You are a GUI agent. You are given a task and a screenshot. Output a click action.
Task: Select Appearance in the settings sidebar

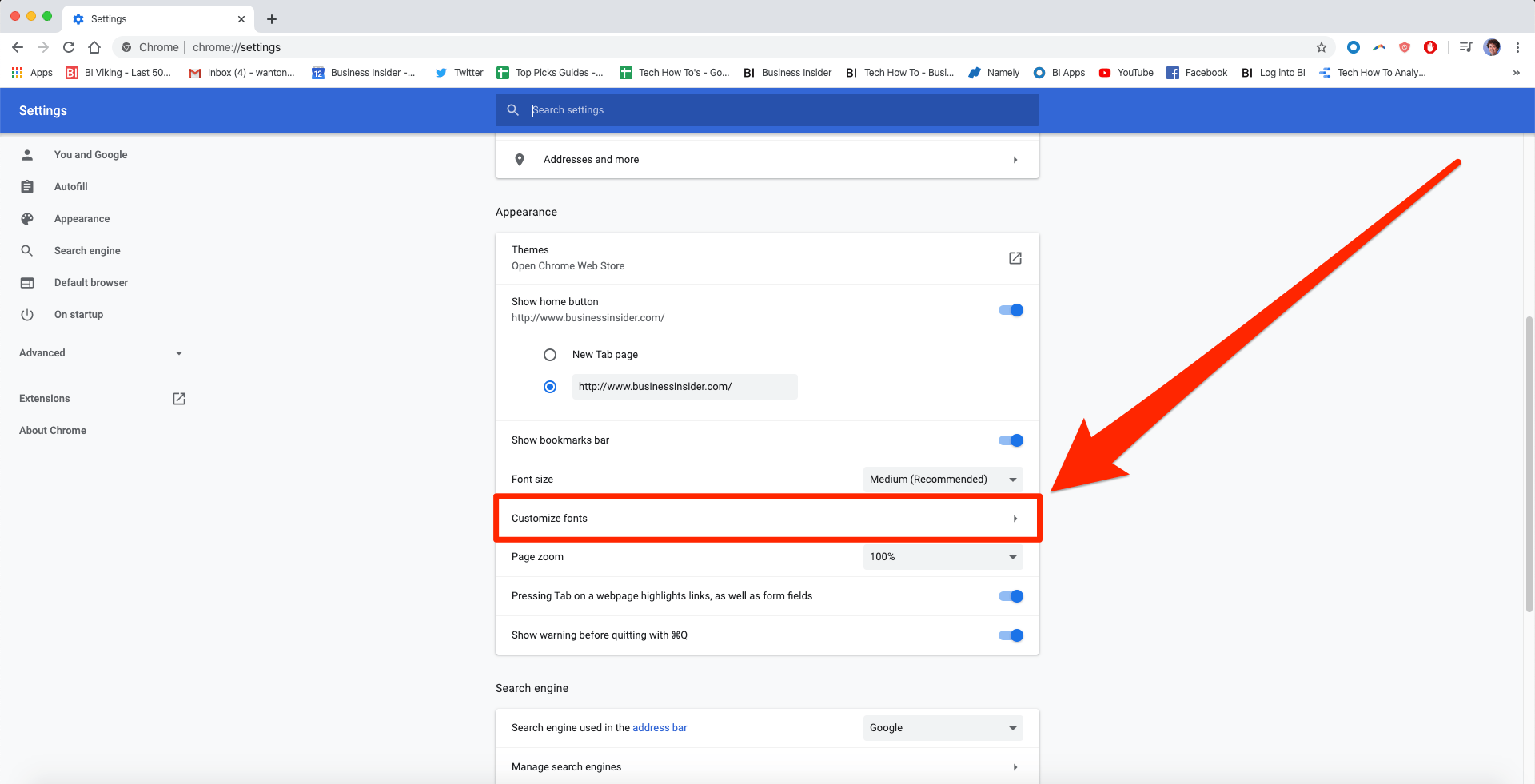pyautogui.click(x=82, y=219)
